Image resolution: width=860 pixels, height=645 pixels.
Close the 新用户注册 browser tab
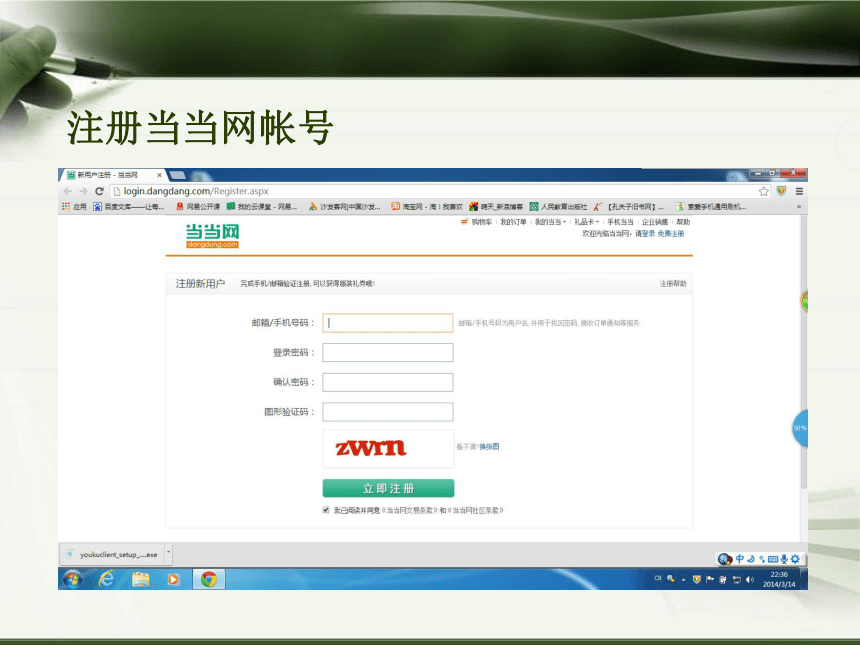point(160,175)
